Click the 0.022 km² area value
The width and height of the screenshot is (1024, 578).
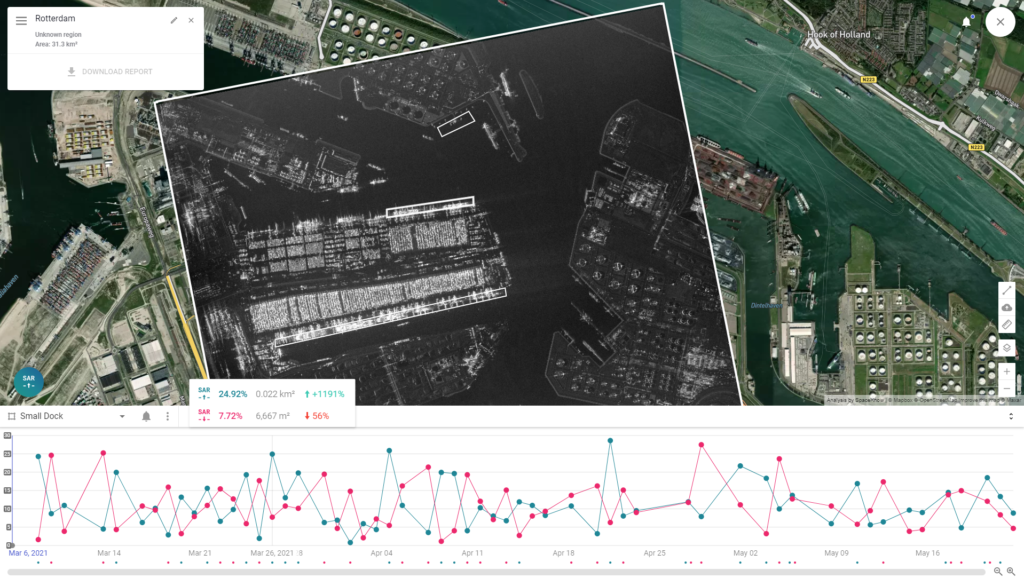point(275,394)
